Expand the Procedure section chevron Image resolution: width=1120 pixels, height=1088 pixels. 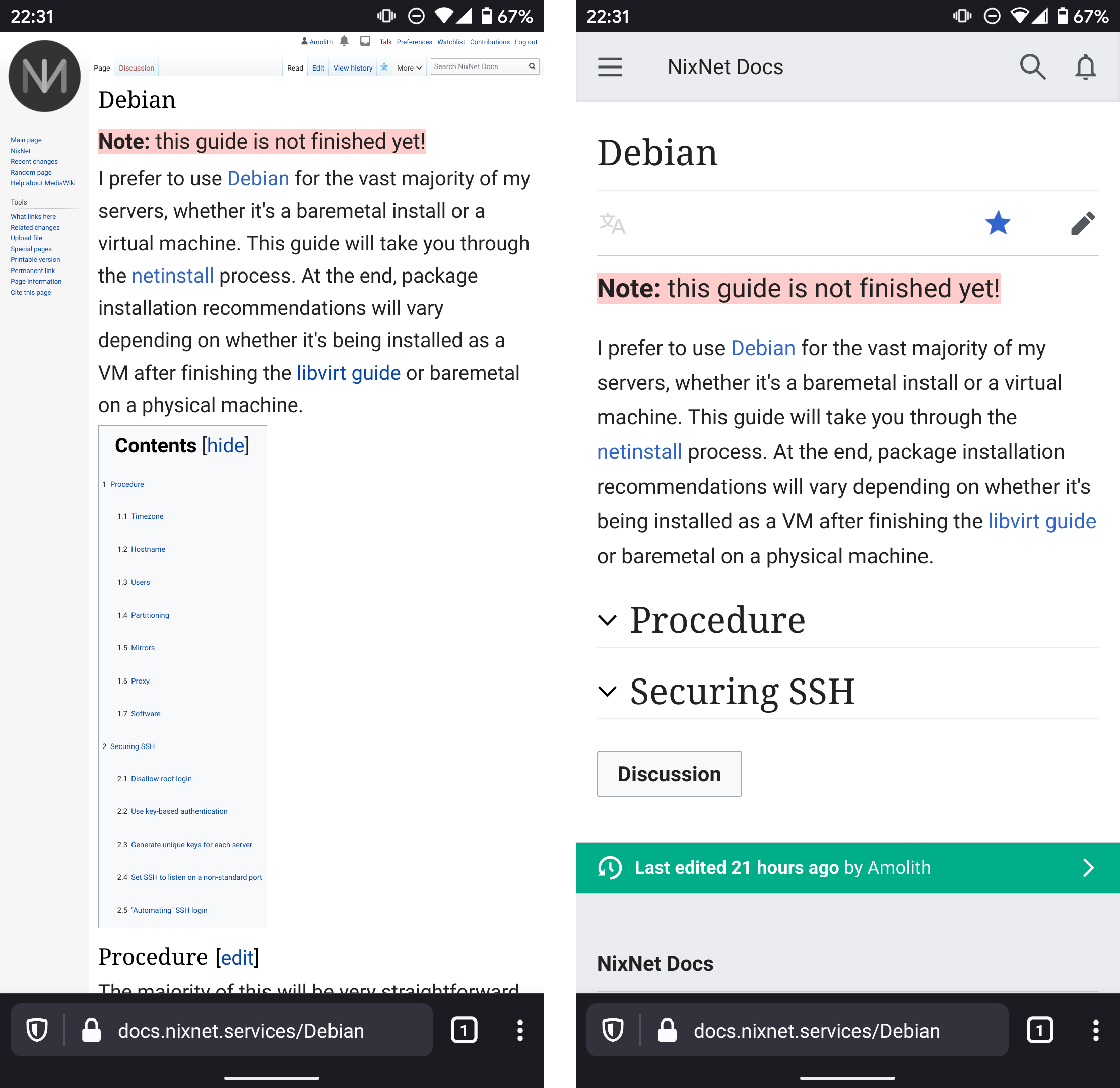click(x=607, y=620)
